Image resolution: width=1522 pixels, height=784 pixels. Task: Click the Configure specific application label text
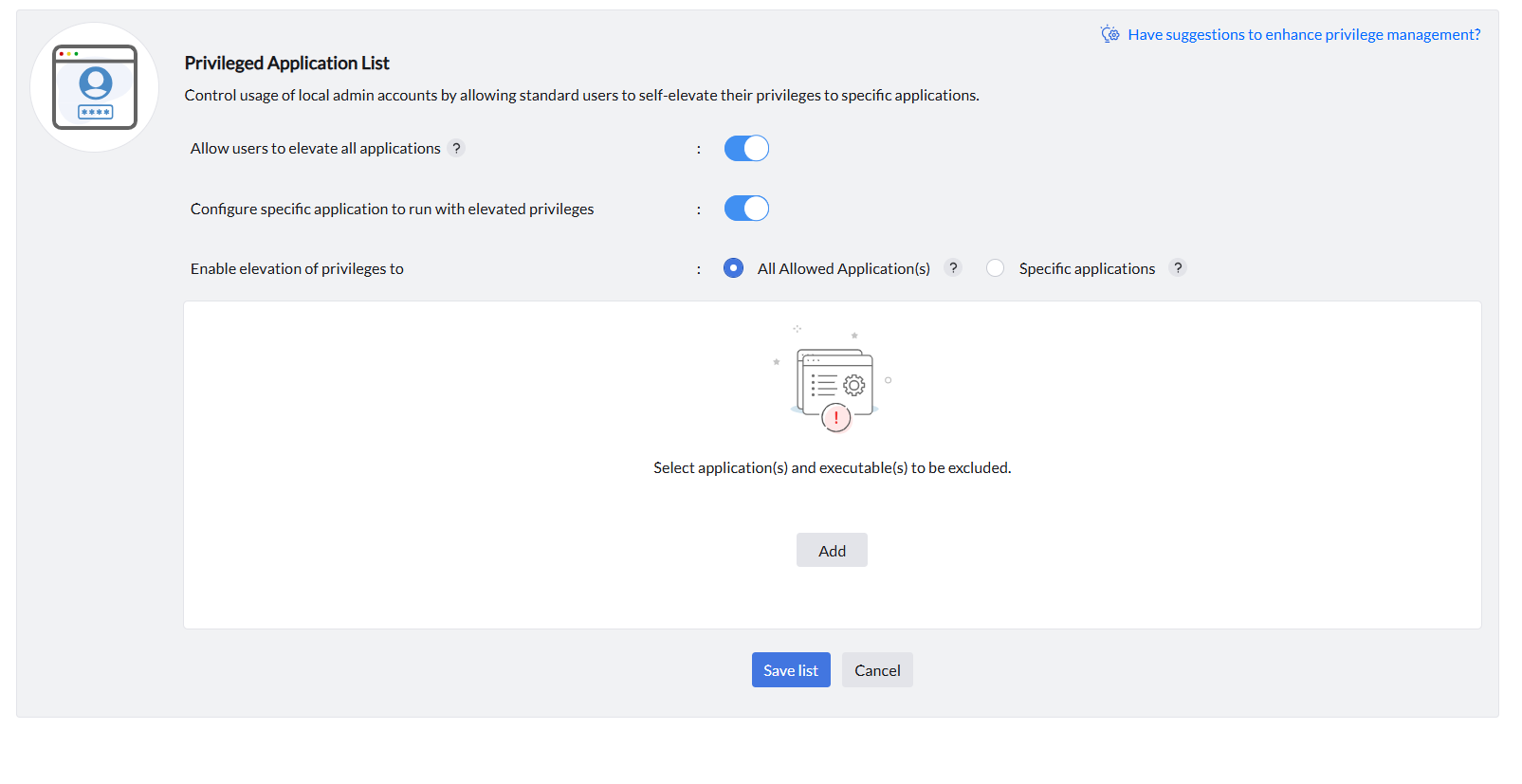tap(392, 210)
